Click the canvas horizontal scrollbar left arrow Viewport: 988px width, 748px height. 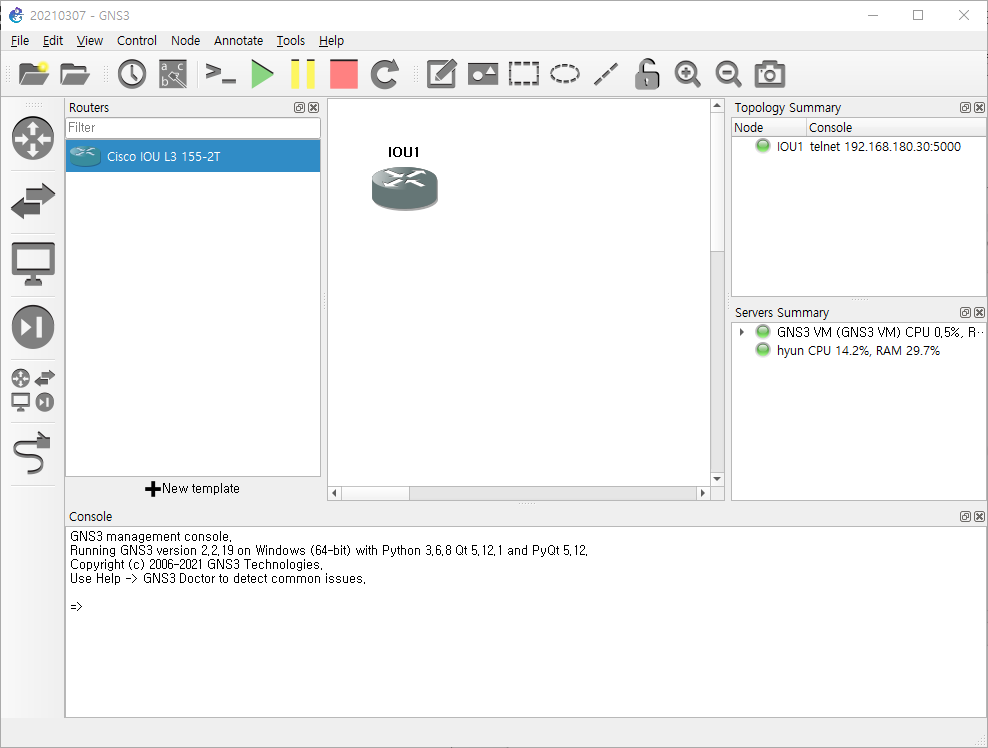(335, 493)
